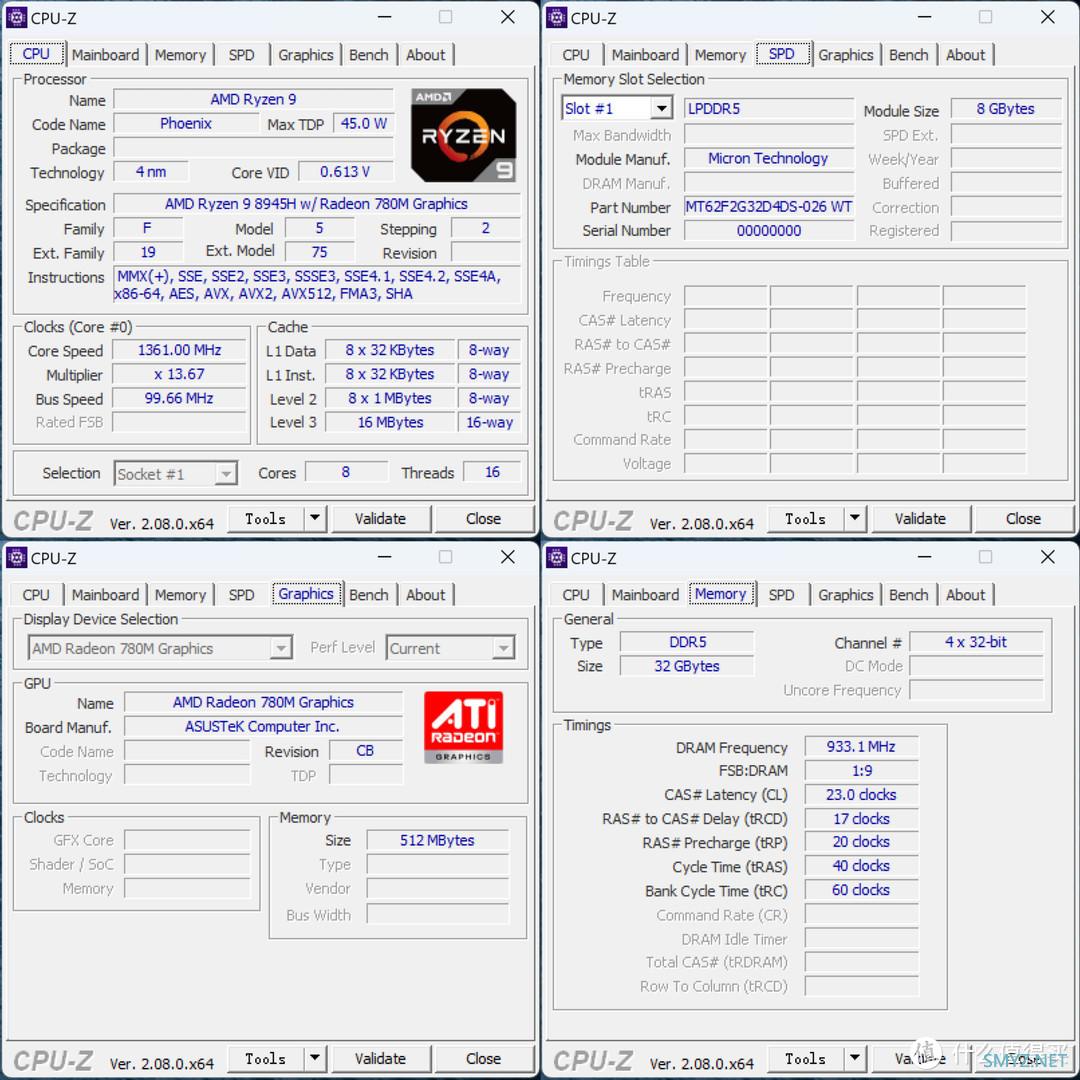Select the CPU tab in the Graphics window
This screenshot has width=1080, height=1080.
click(36, 595)
